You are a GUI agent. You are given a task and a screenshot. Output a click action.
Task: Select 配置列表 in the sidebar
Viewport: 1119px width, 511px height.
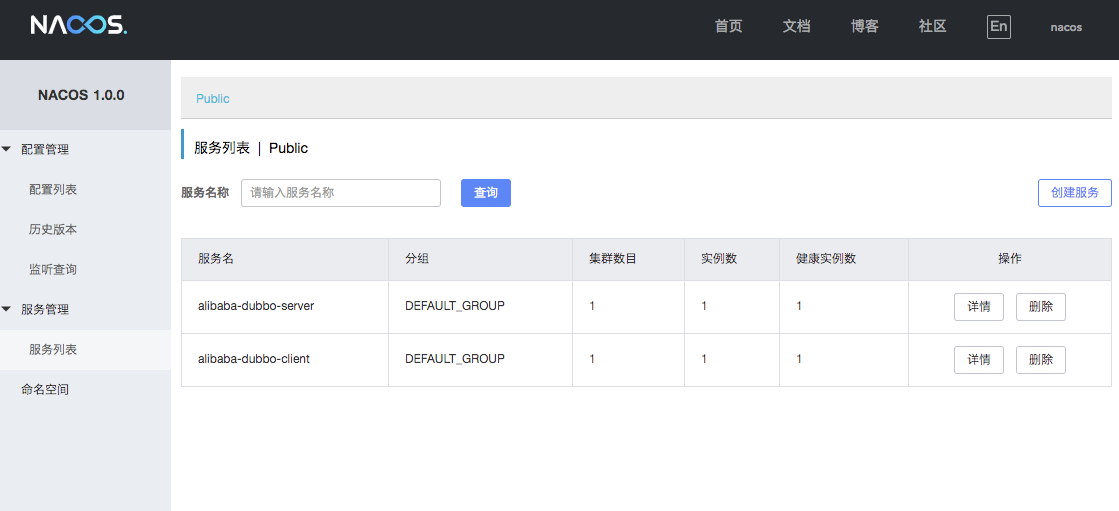click(x=53, y=189)
